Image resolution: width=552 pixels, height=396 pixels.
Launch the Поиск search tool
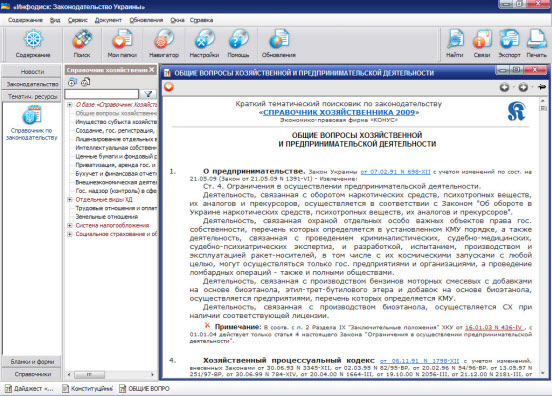(82, 39)
